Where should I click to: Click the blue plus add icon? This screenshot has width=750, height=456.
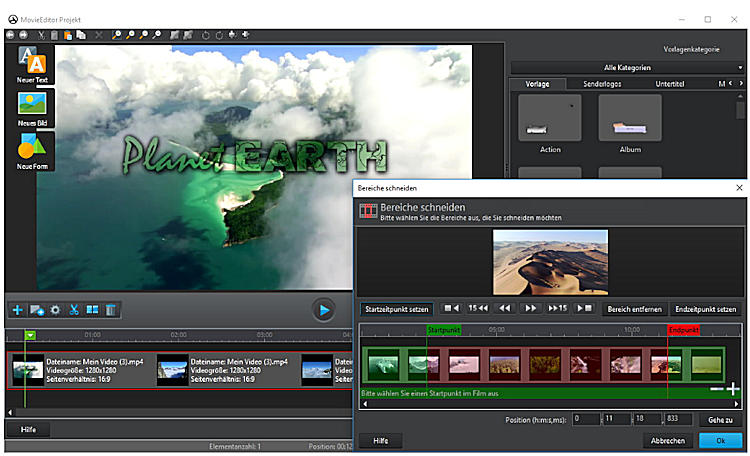[17, 310]
